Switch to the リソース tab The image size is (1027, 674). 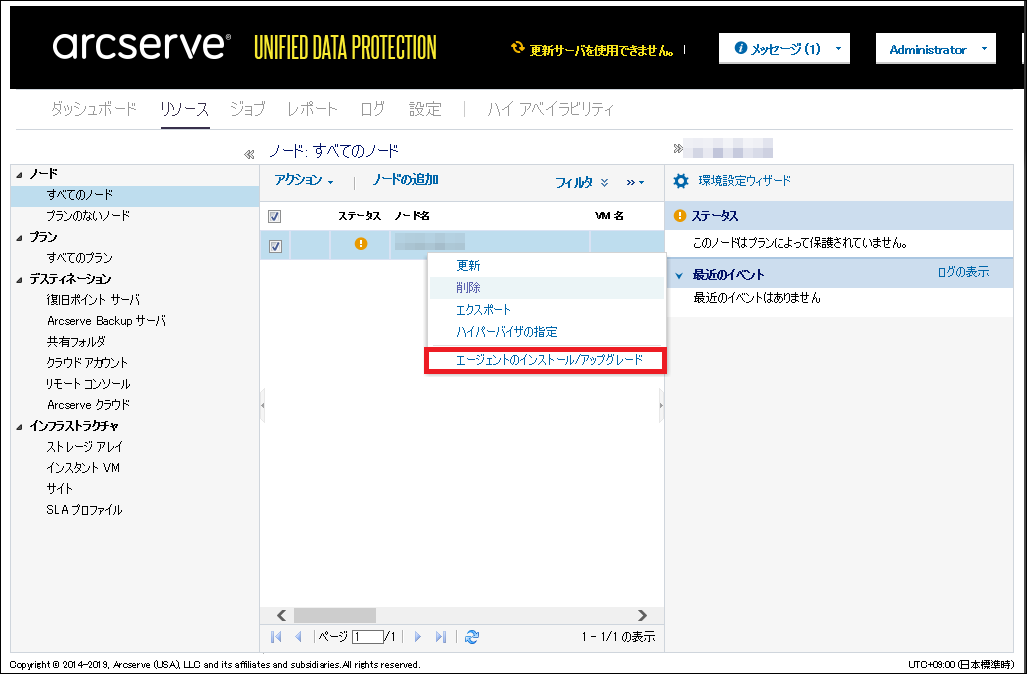(185, 109)
